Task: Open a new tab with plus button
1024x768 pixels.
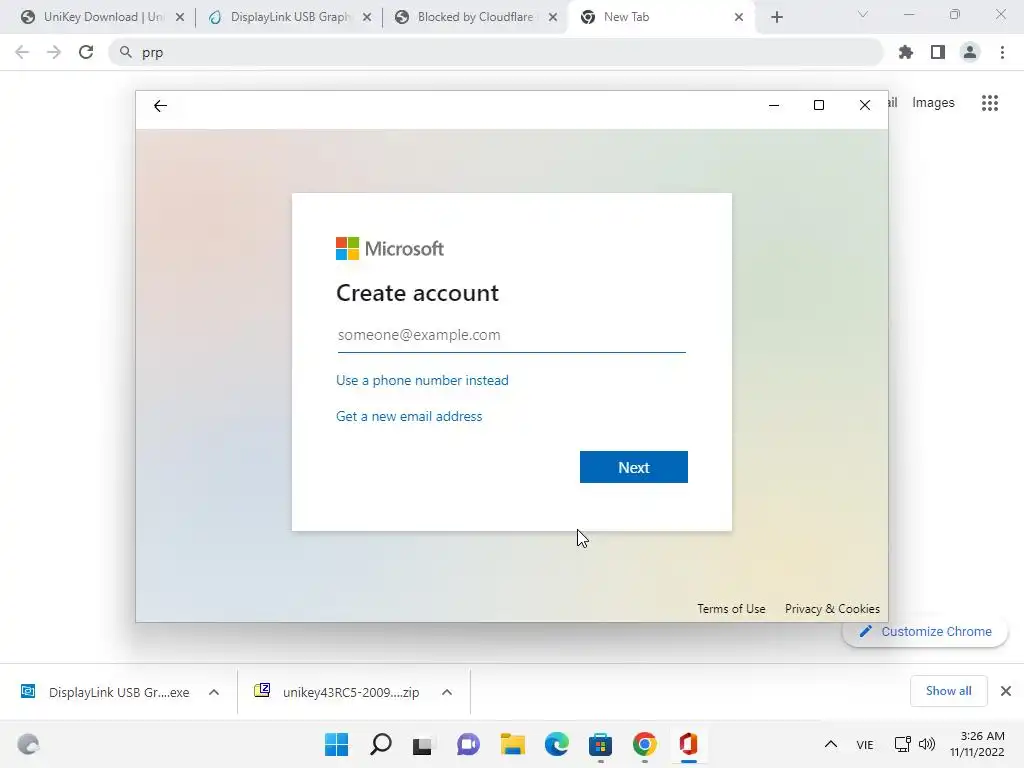Action: pyautogui.click(x=776, y=18)
